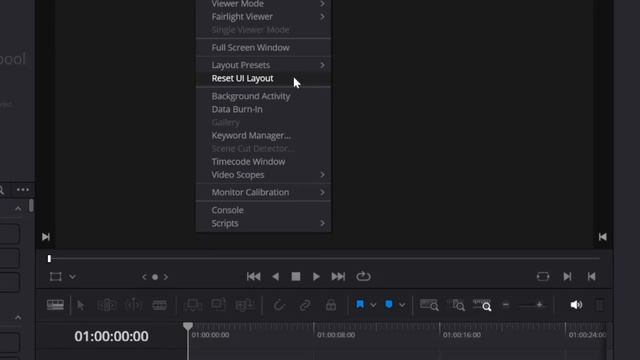Click timeline playhead handle
This screenshot has height=360, width=640.
pyautogui.click(x=188, y=326)
